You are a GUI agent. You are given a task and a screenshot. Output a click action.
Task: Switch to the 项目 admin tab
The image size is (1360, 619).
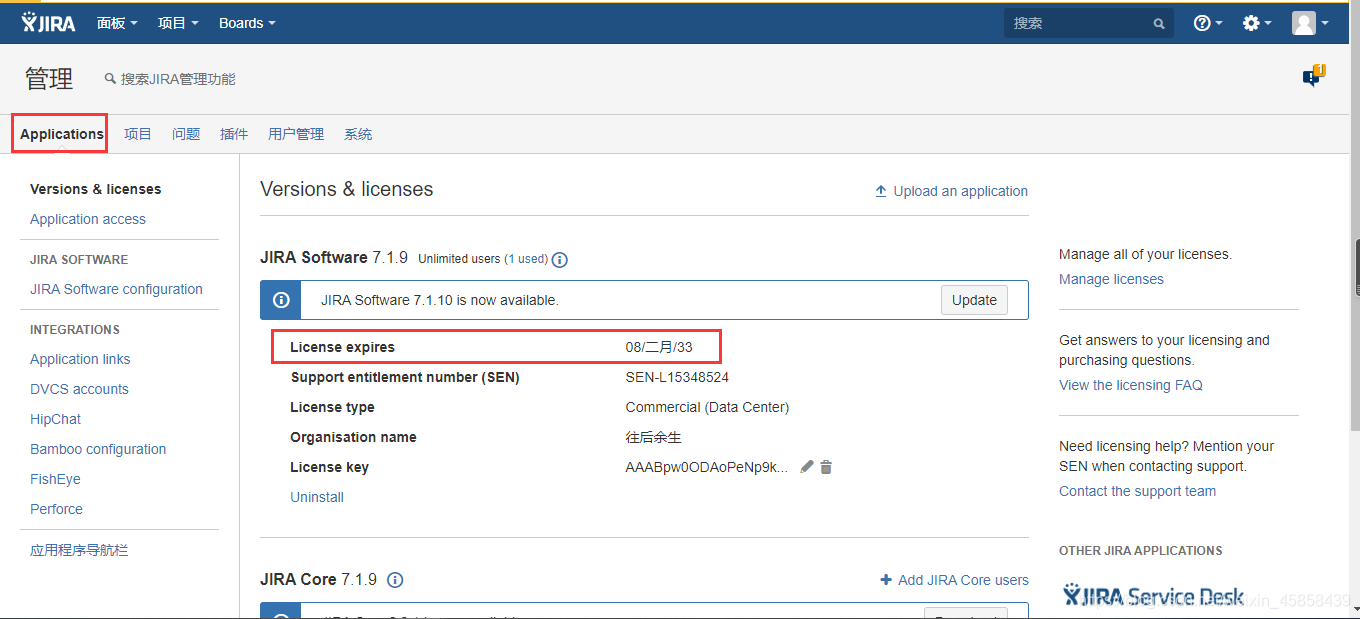click(x=138, y=134)
